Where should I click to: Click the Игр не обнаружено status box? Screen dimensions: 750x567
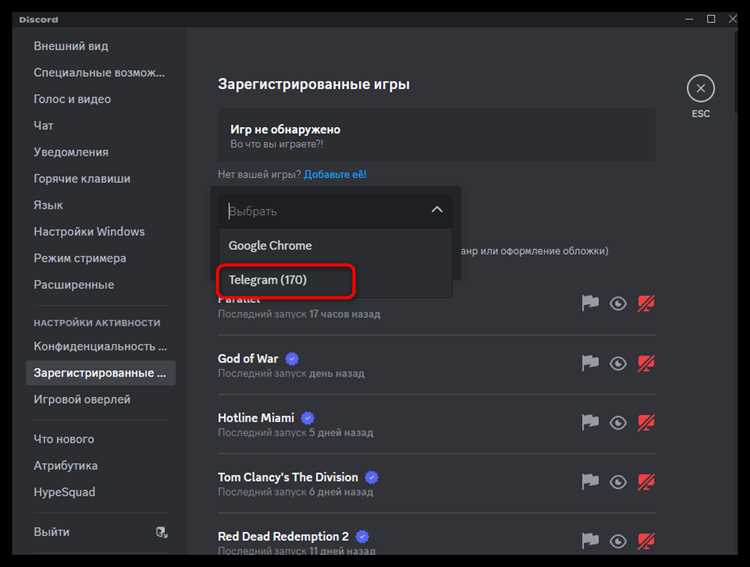pos(437,135)
